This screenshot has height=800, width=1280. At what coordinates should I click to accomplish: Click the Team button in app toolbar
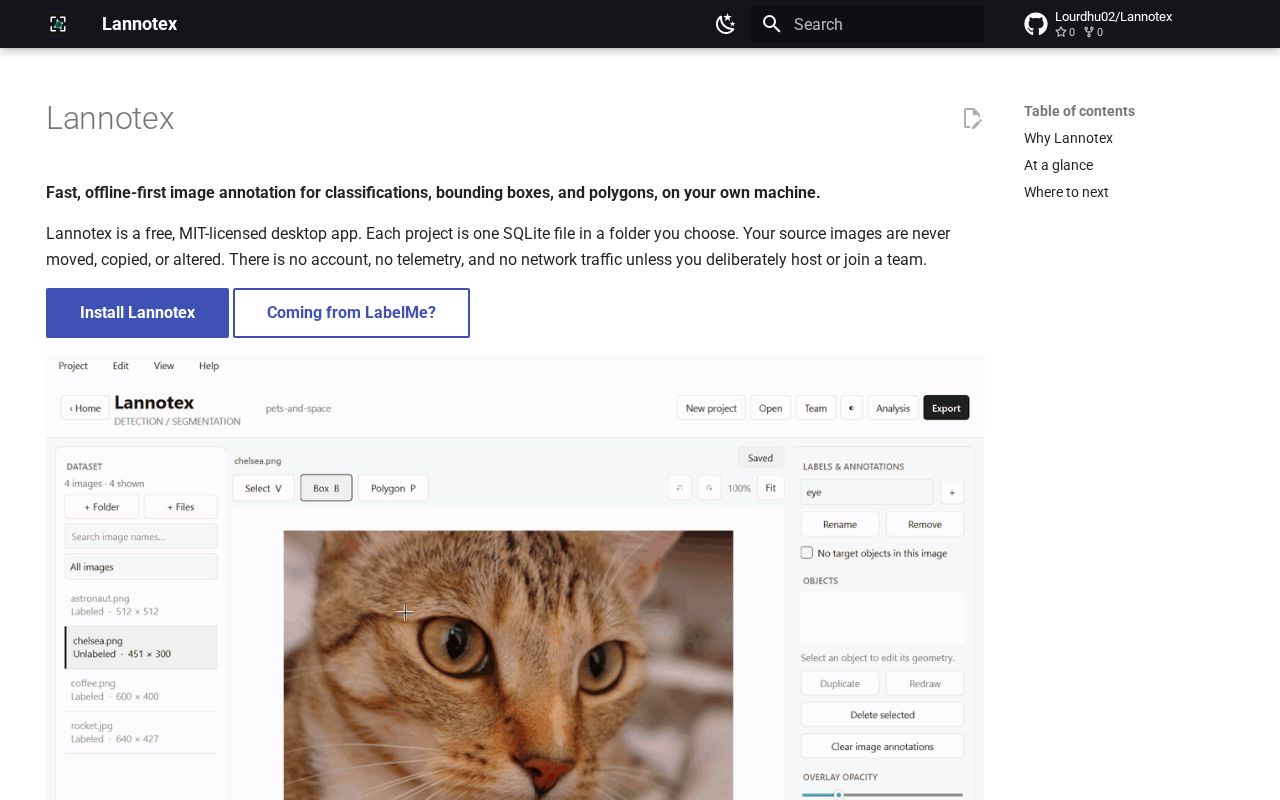[816, 408]
